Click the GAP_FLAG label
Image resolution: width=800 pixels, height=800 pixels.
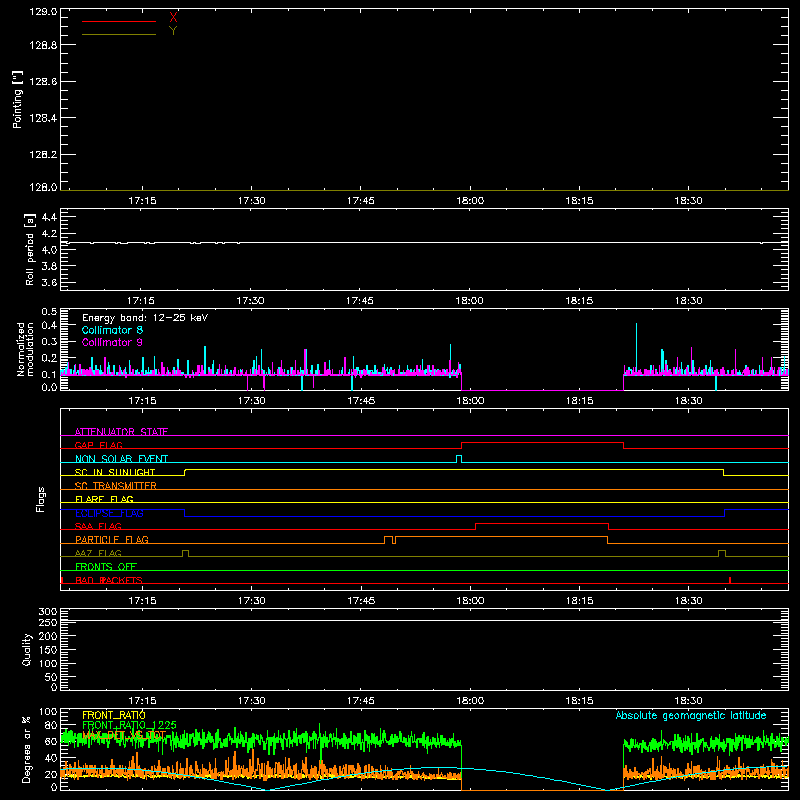(98, 445)
